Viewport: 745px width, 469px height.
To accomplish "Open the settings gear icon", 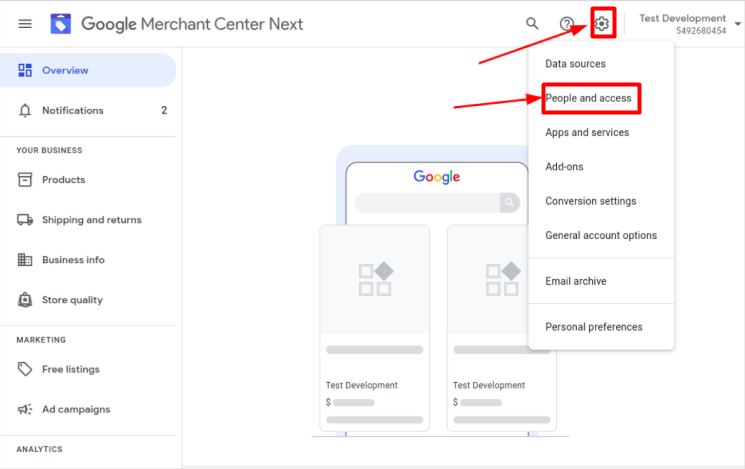I will [x=602, y=23].
